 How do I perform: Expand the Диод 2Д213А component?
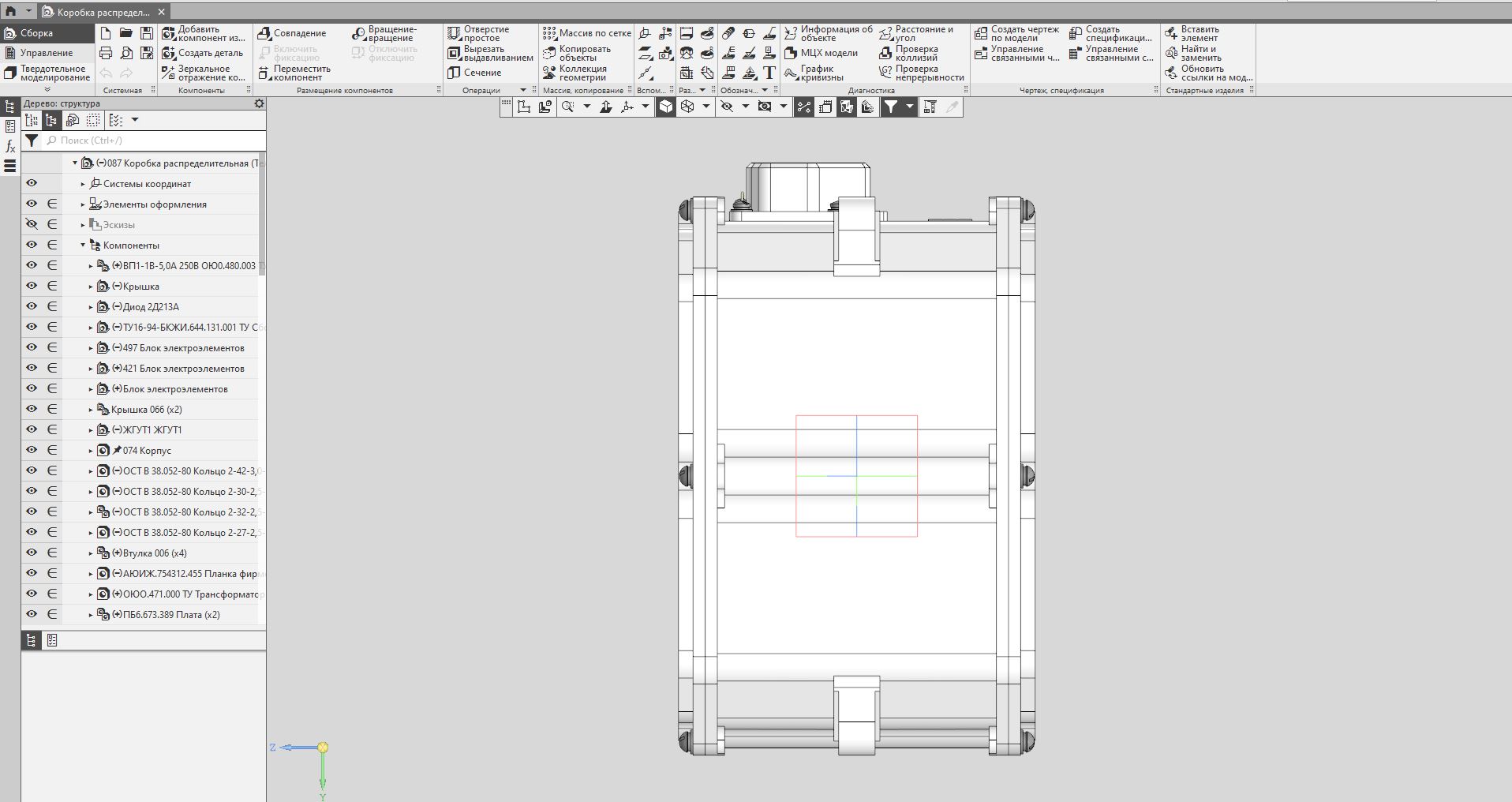click(91, 307)
